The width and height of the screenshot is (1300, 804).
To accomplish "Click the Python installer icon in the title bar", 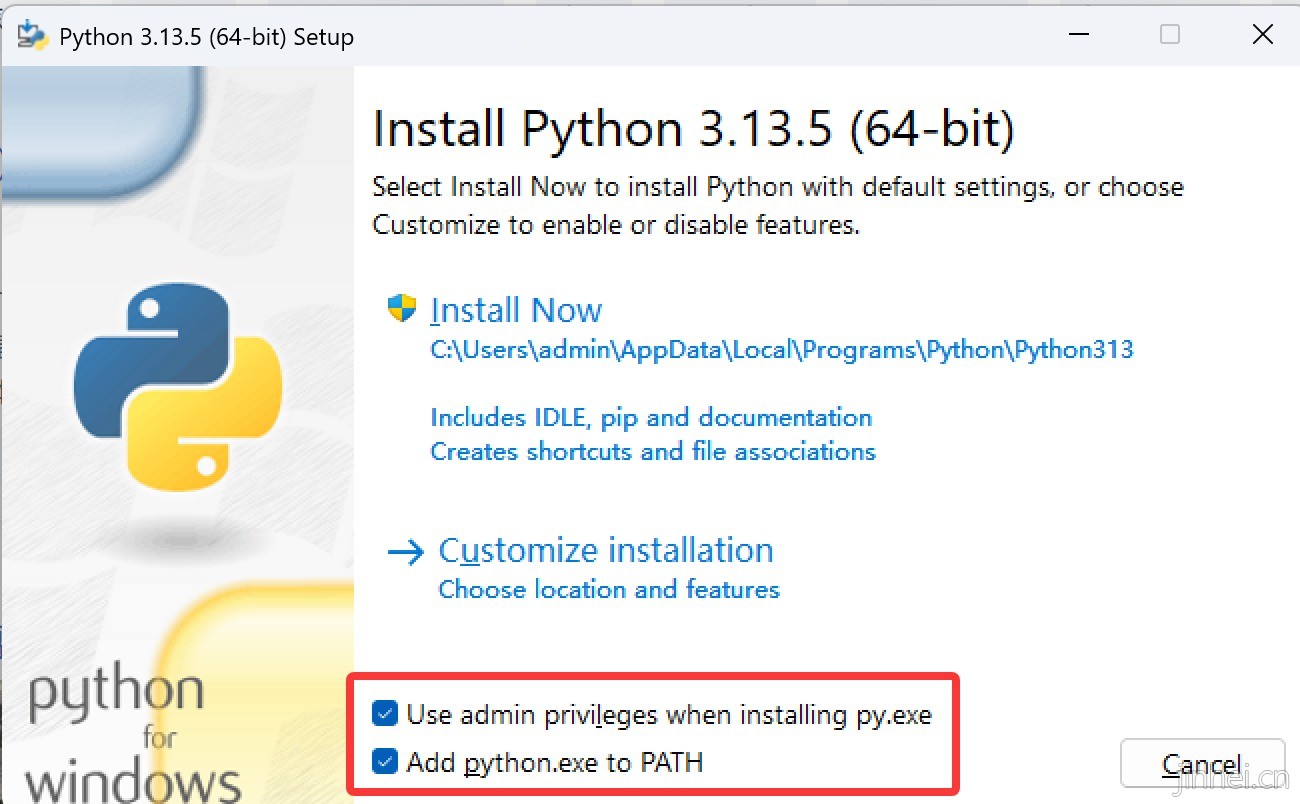I will click(32, 36).
